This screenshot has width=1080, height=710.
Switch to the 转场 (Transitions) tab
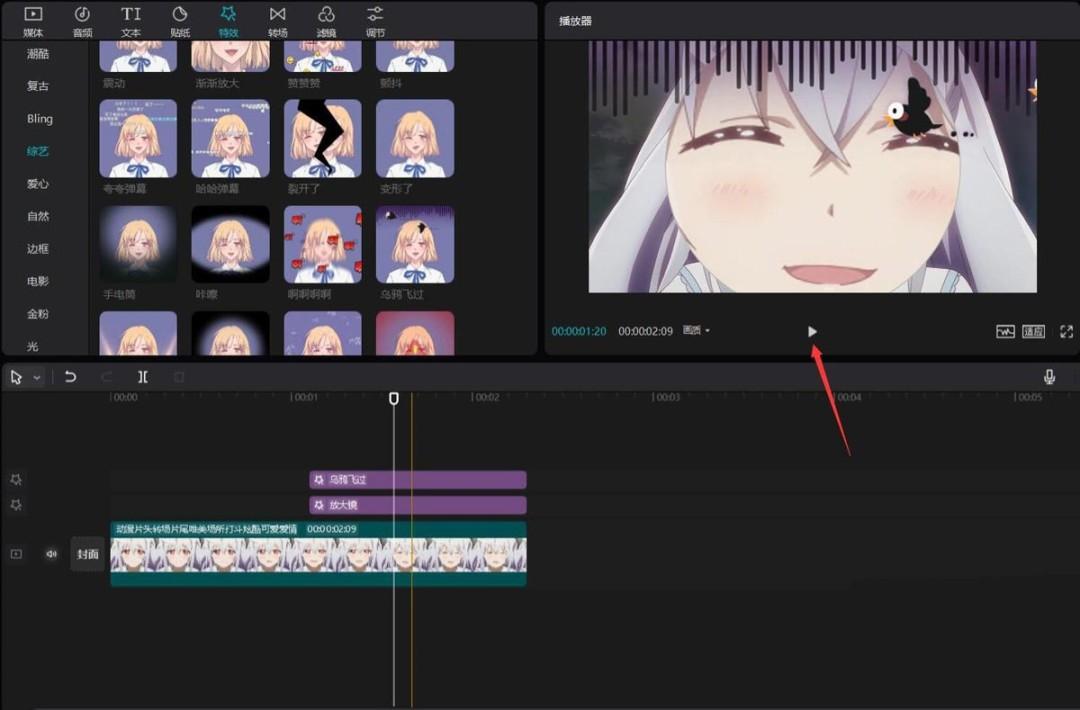tap(277, 19)
